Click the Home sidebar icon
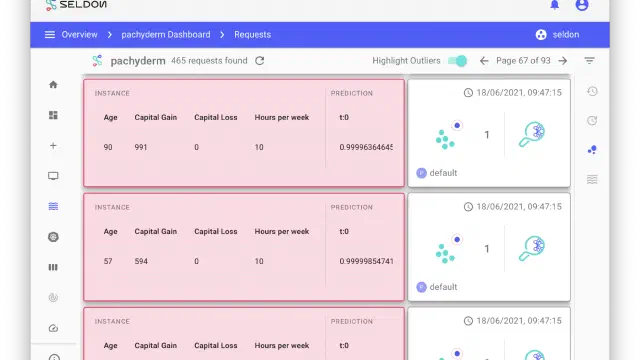The width and height of the screenshot is (640, 360). click(x=53, y=84)
